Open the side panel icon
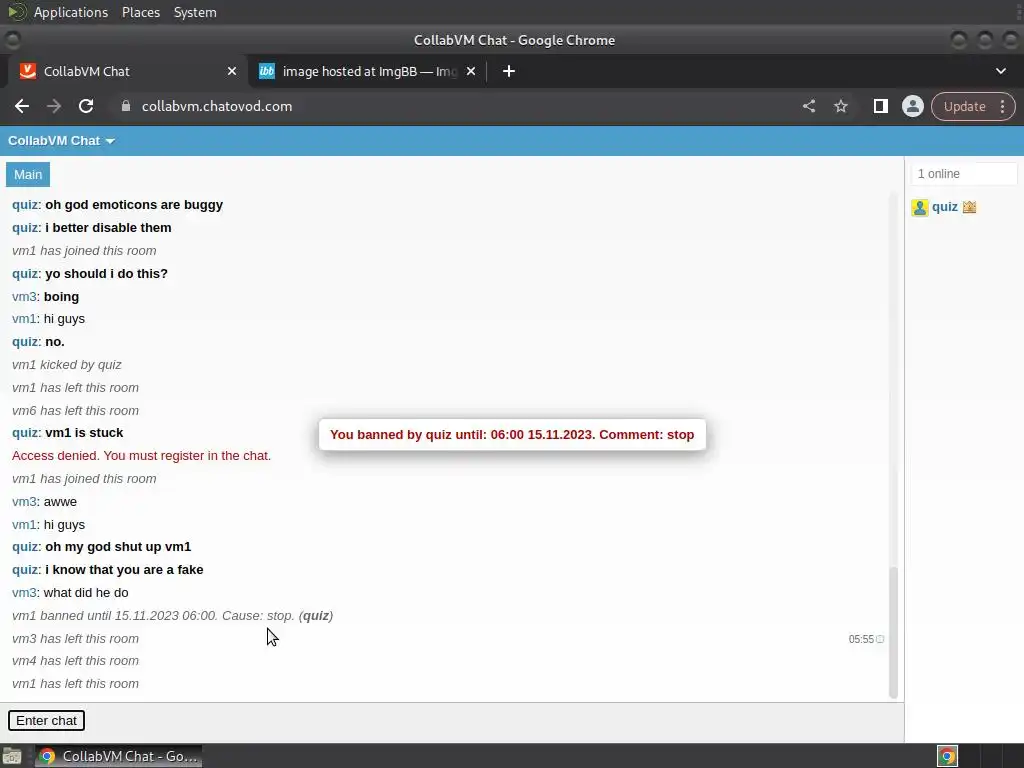The image size is (1024, 768). pos(880,106)
